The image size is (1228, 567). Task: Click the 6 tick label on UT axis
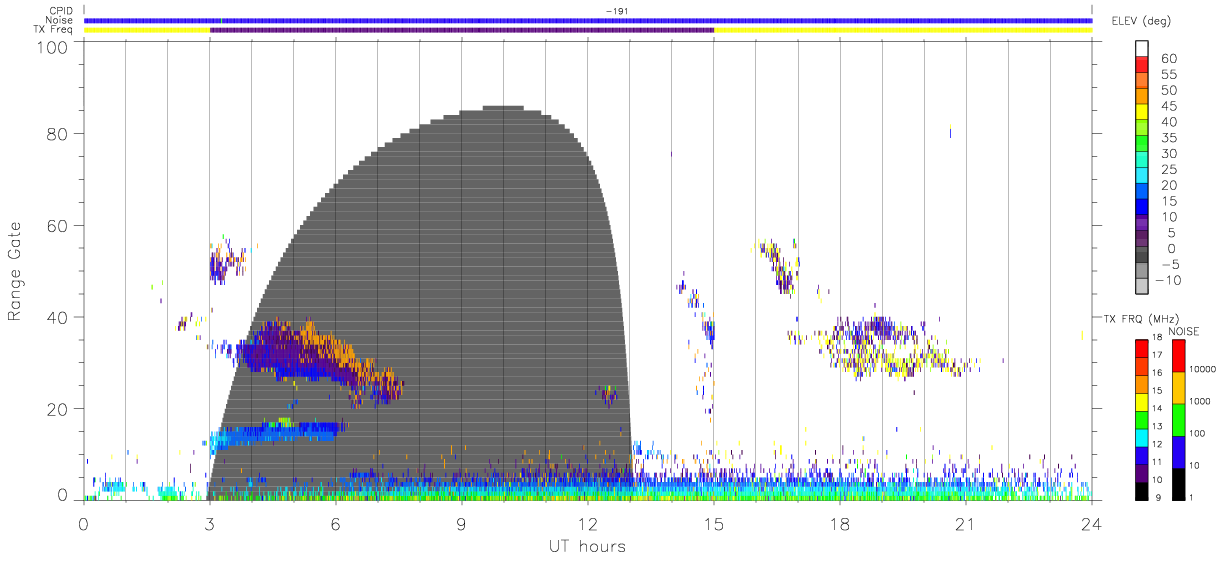pos(336,523)
